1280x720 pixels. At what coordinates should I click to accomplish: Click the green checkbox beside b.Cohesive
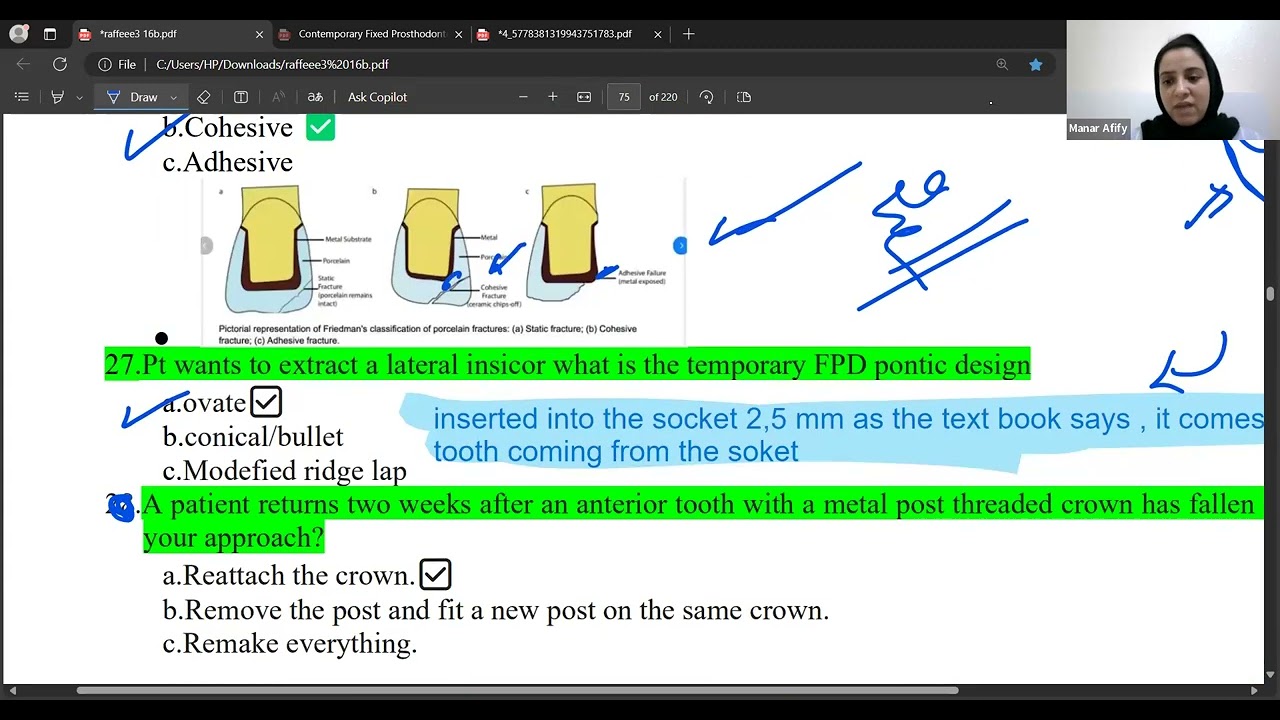click(x=320, y=127)
